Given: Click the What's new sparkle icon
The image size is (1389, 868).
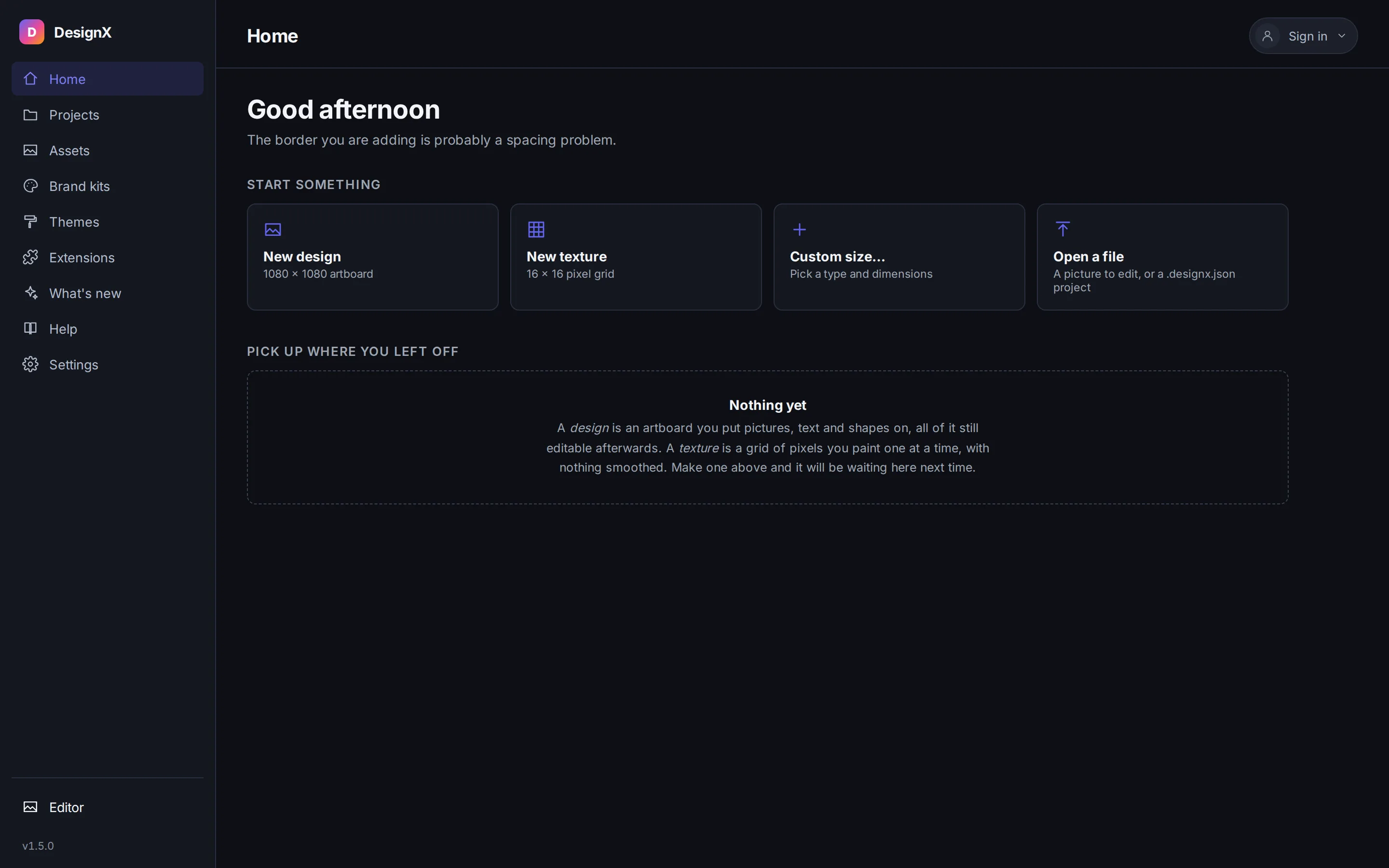Looking at the screenshot, I should [x=30, y=293].
